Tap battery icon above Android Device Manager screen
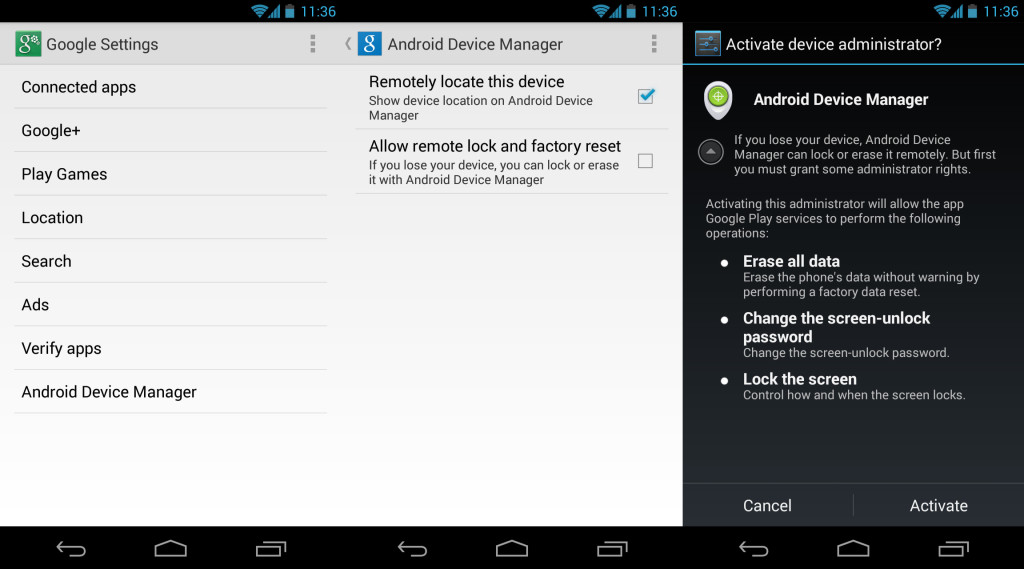The height and width of the screenshot is (569, 1024). point(631,11)
